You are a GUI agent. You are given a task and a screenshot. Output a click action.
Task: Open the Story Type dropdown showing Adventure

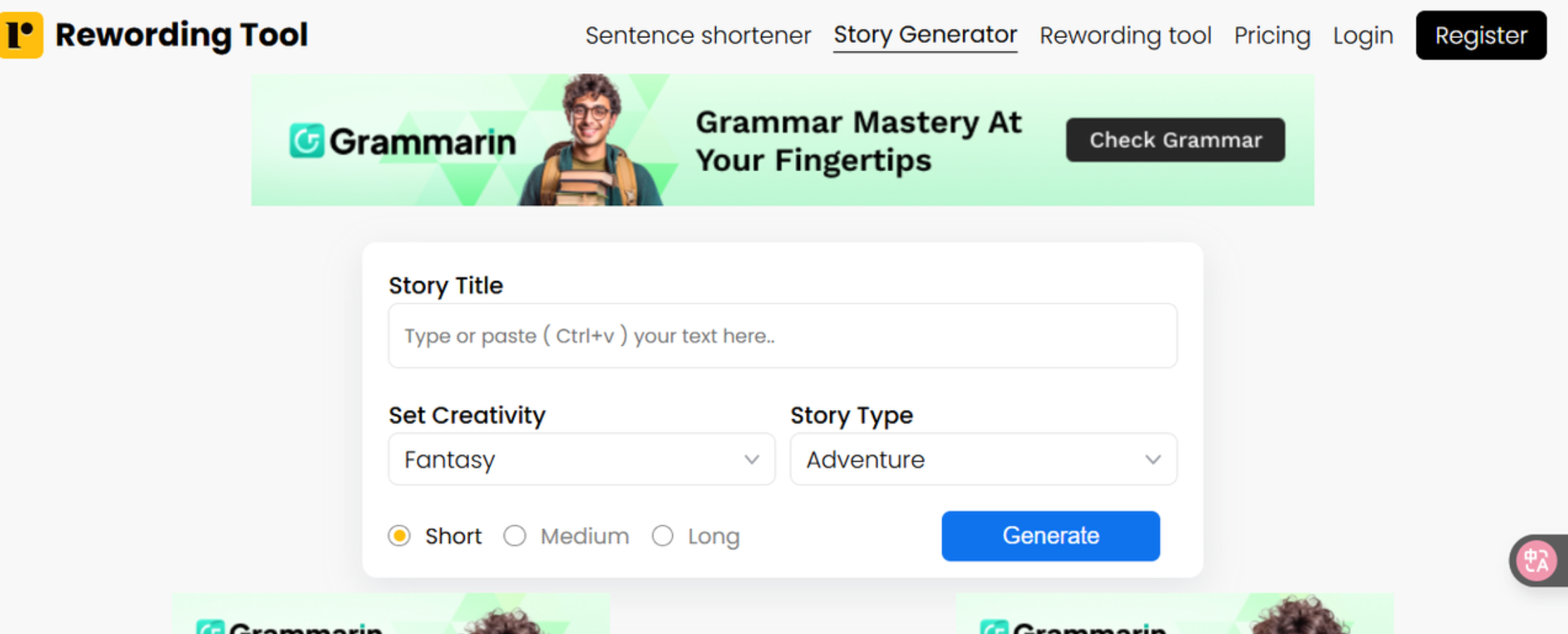983,459
